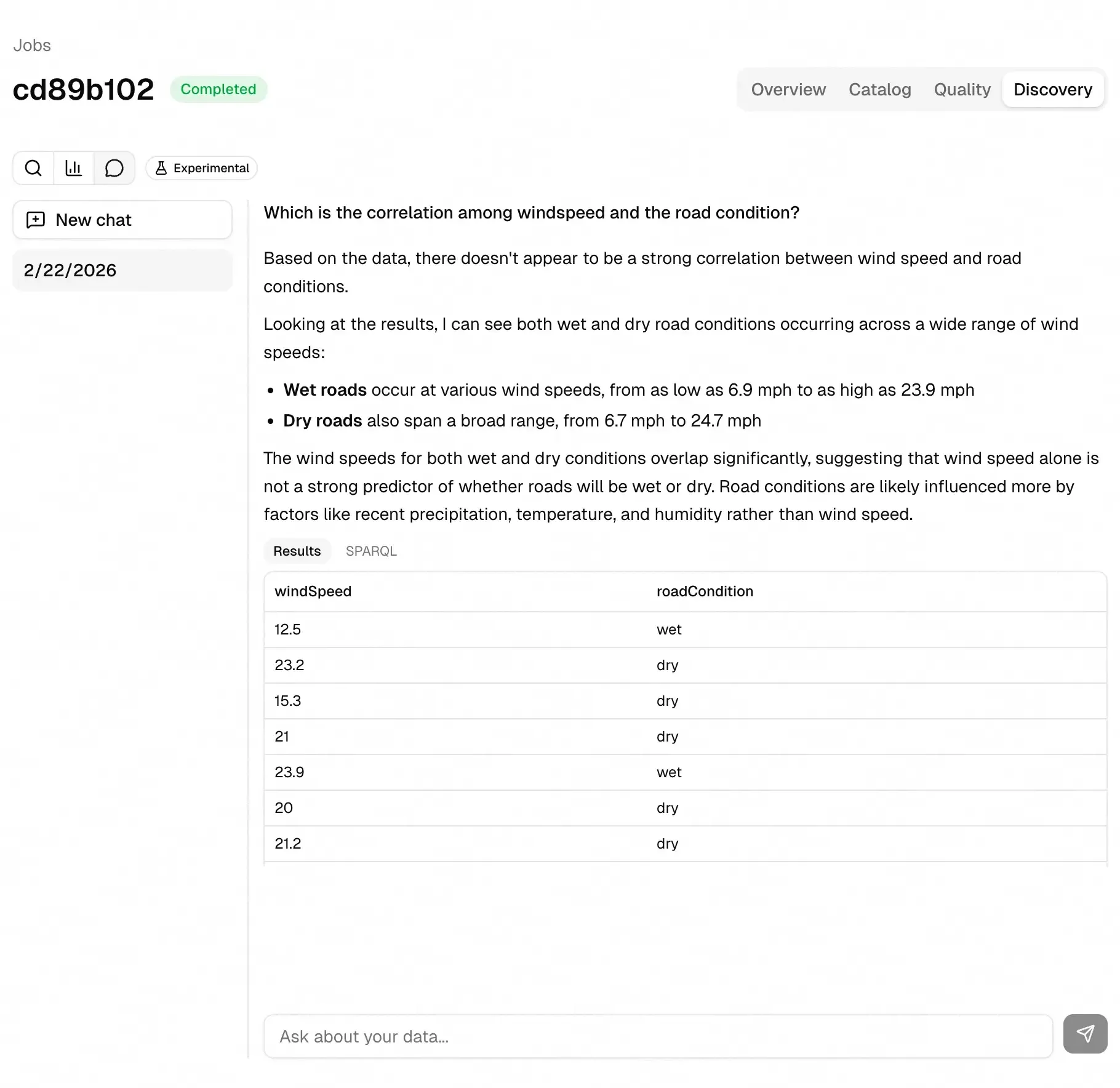Switch to the bar chart view icon
Screen dimensions: 1120x1088
pyautogui.click(x=74, y=168)
